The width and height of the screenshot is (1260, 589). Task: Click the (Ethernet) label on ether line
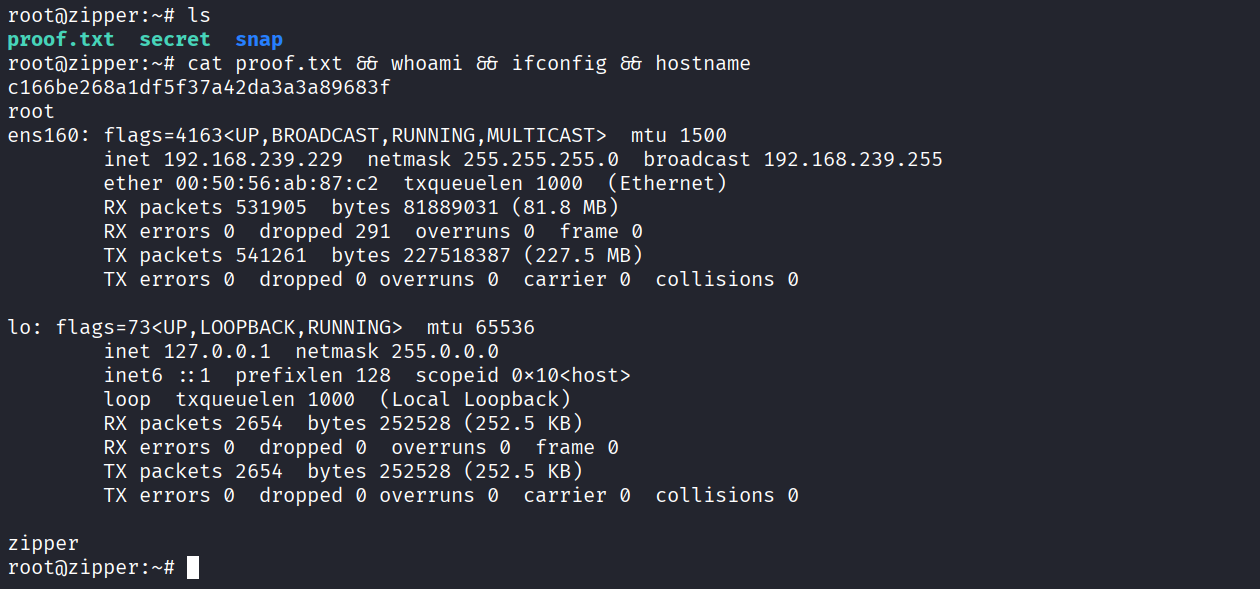(x=673, y=184)
